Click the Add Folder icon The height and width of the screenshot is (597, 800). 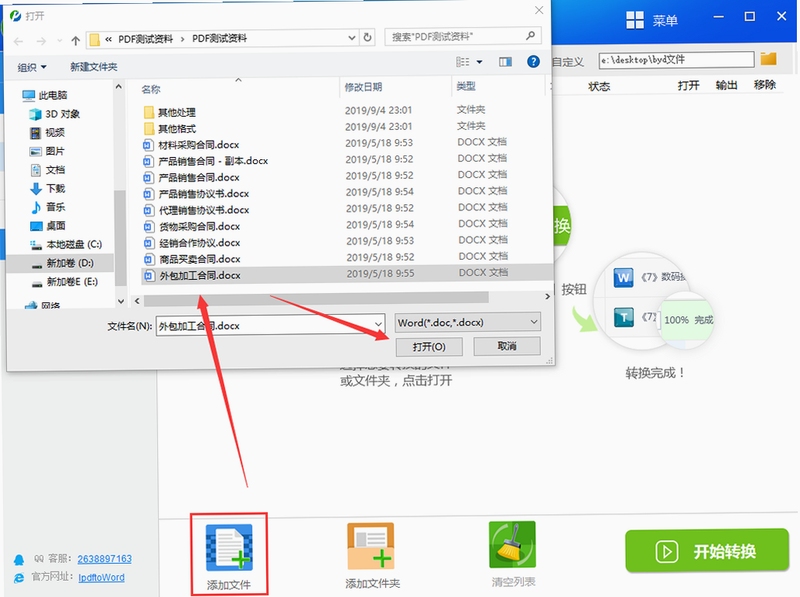(x=371, y=546)
